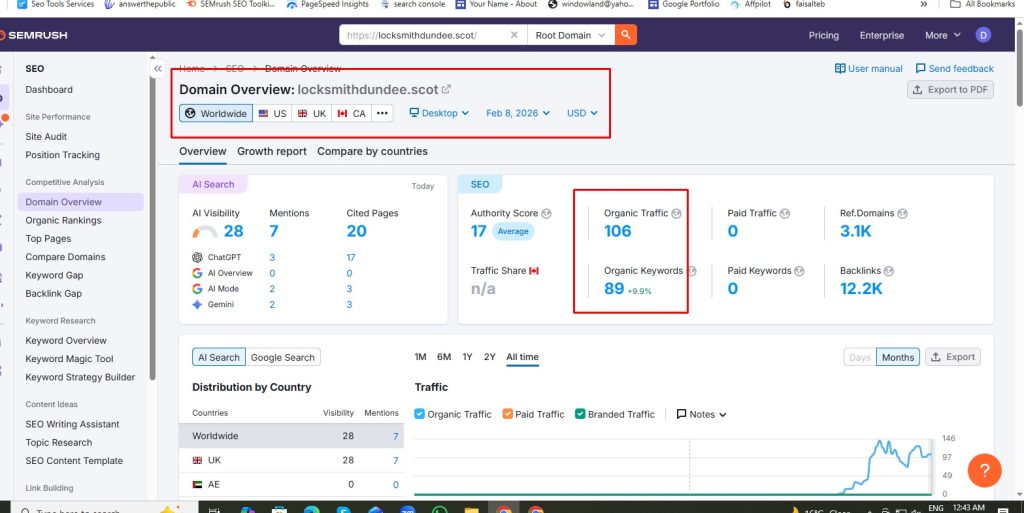Open the Pricing link
This screenshot has width=1024, height=513.
(824, 35)
